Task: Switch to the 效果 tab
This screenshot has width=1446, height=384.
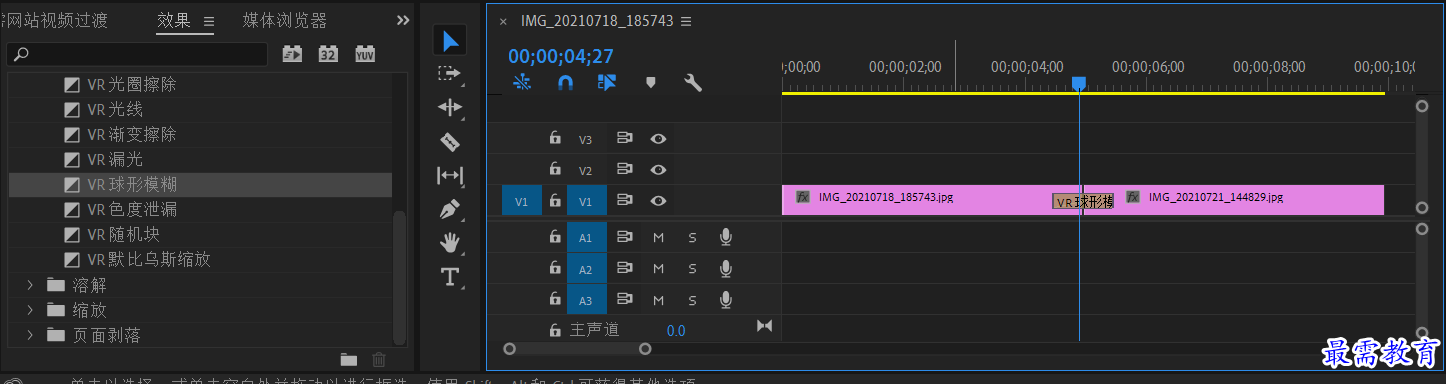Action: click(x=174, y=21)
